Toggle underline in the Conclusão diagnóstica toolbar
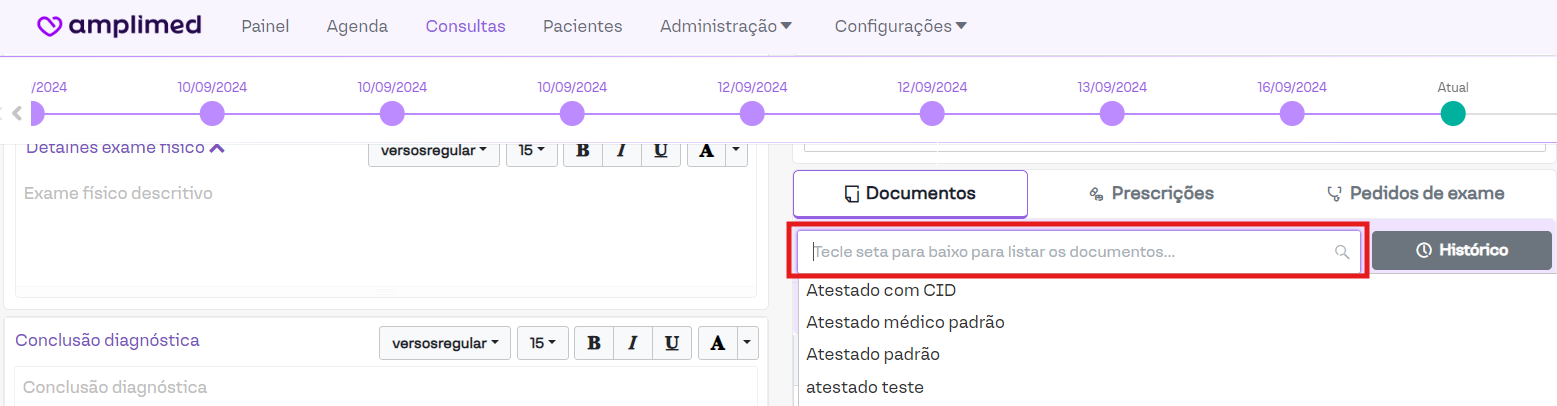Viewport: 1557px width, 406px height. [x=672, y=343]
